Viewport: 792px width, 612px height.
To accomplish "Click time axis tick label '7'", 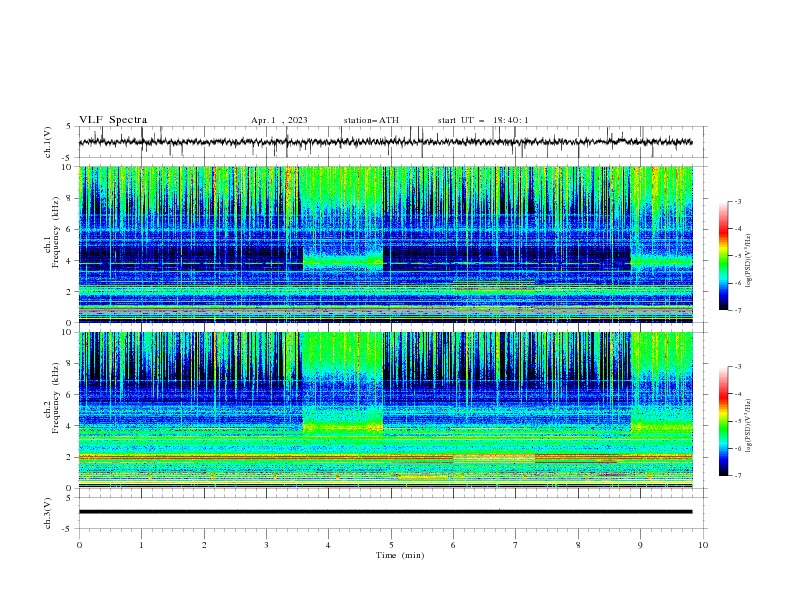I will pyautogui.click(x=516, y=545).
